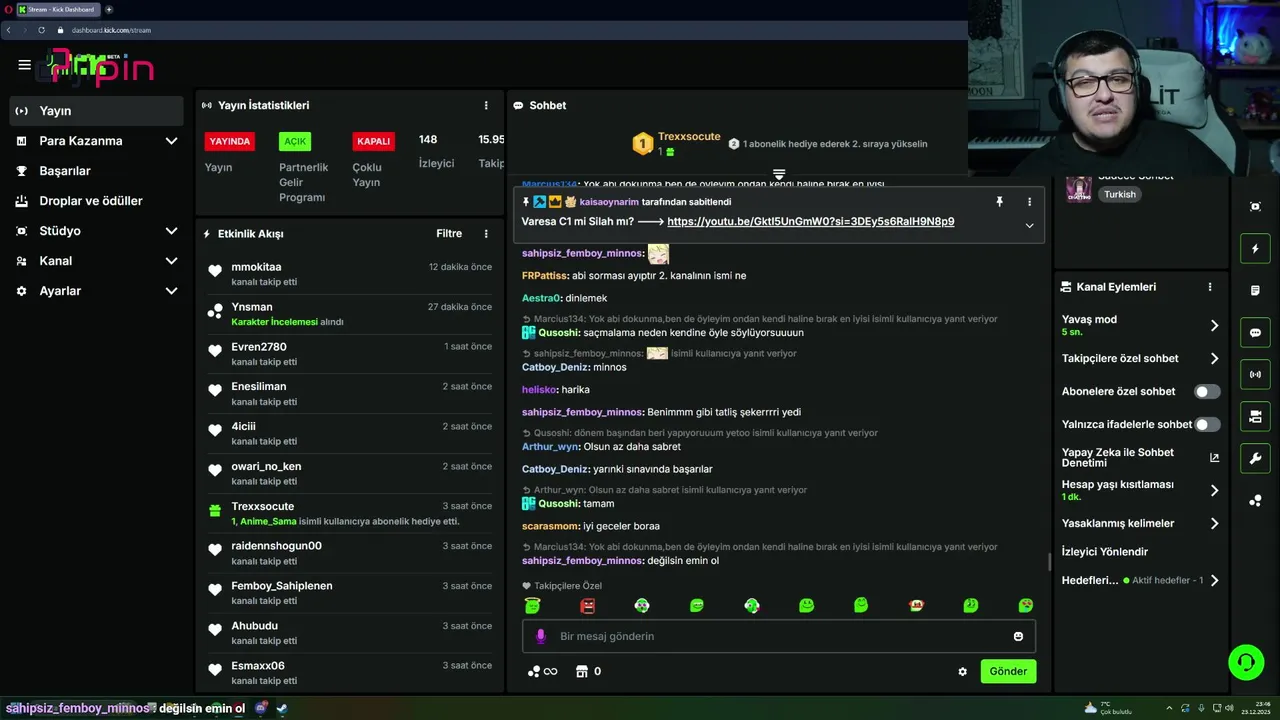Toggle channel actions panel icon
The height and width of the screenshot is (720, 1280).
click(1255, 417)
